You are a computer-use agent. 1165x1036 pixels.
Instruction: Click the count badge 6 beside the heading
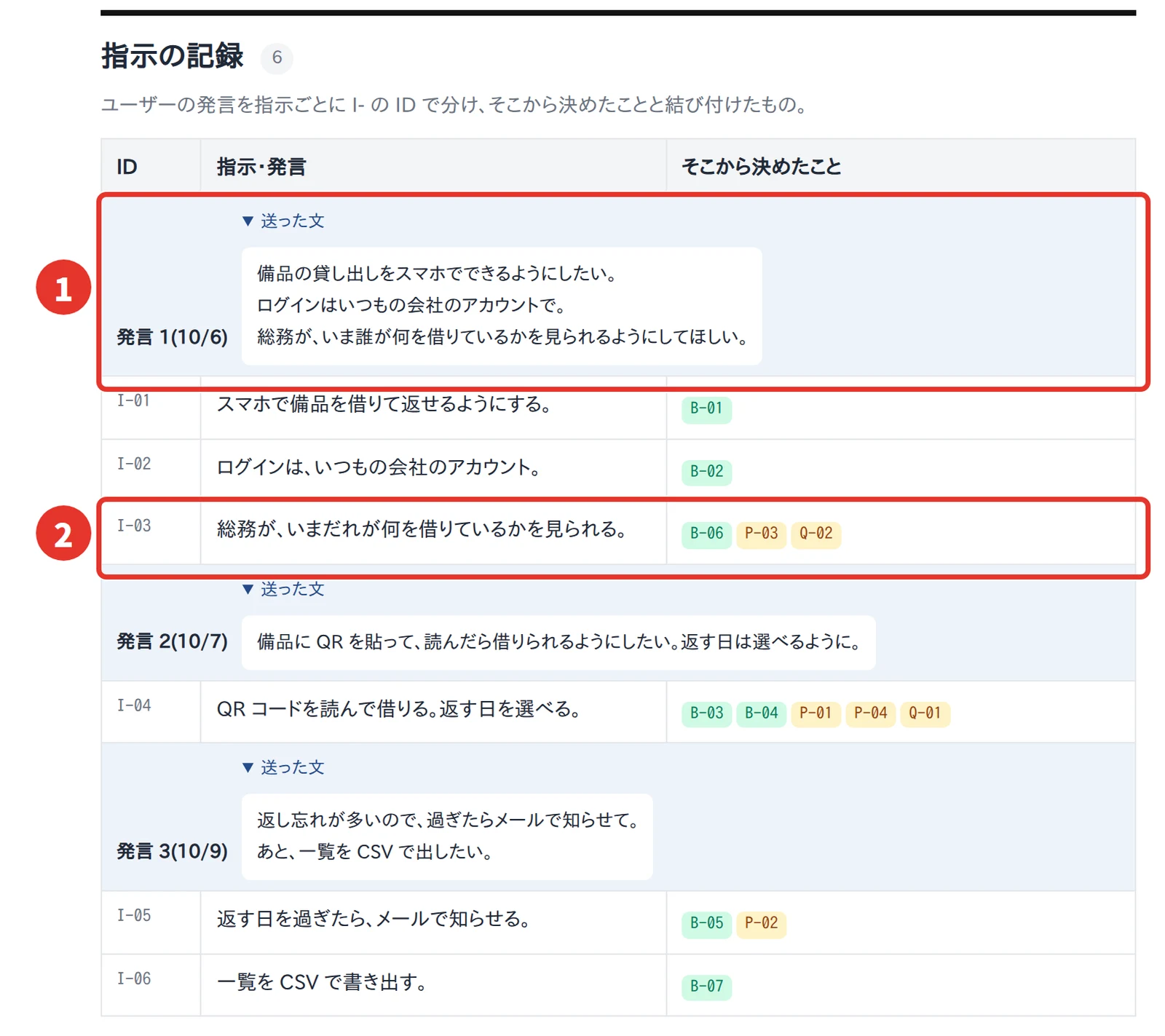277,58
